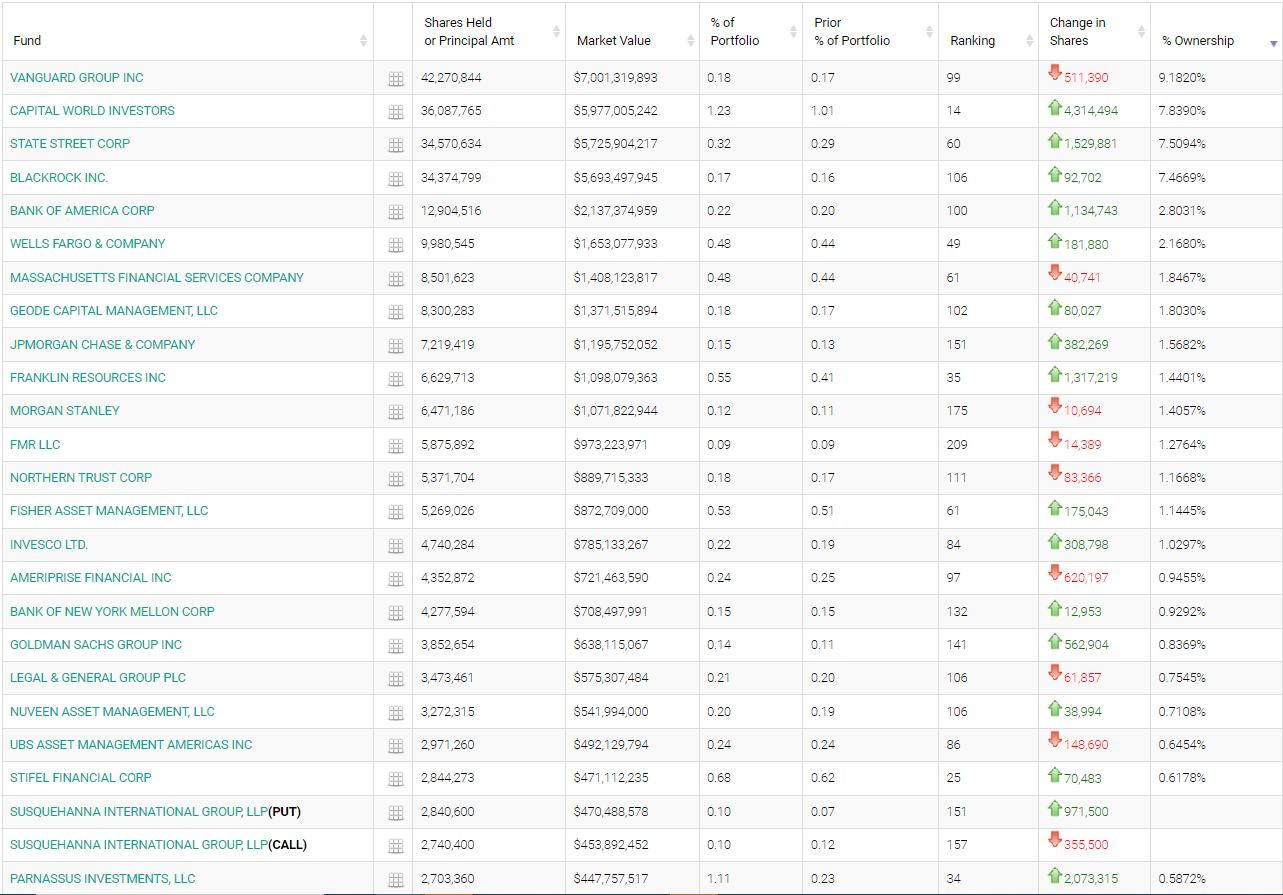Sort by Change in Shares header
This screenshot has height=895, width=1283.
click(x=1094, y=31)
